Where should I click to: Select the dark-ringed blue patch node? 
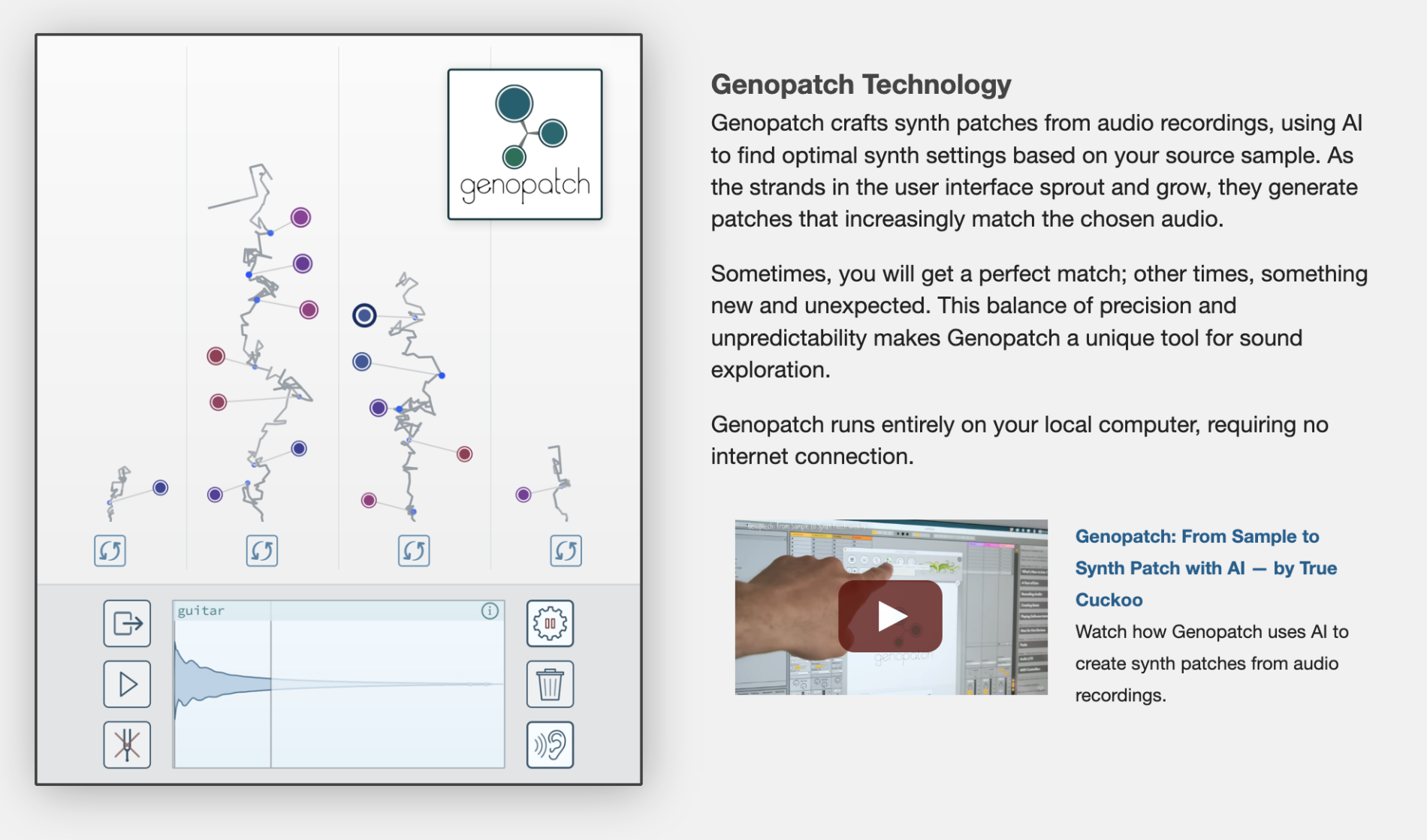pyautogui.click(x=364, y=315)
